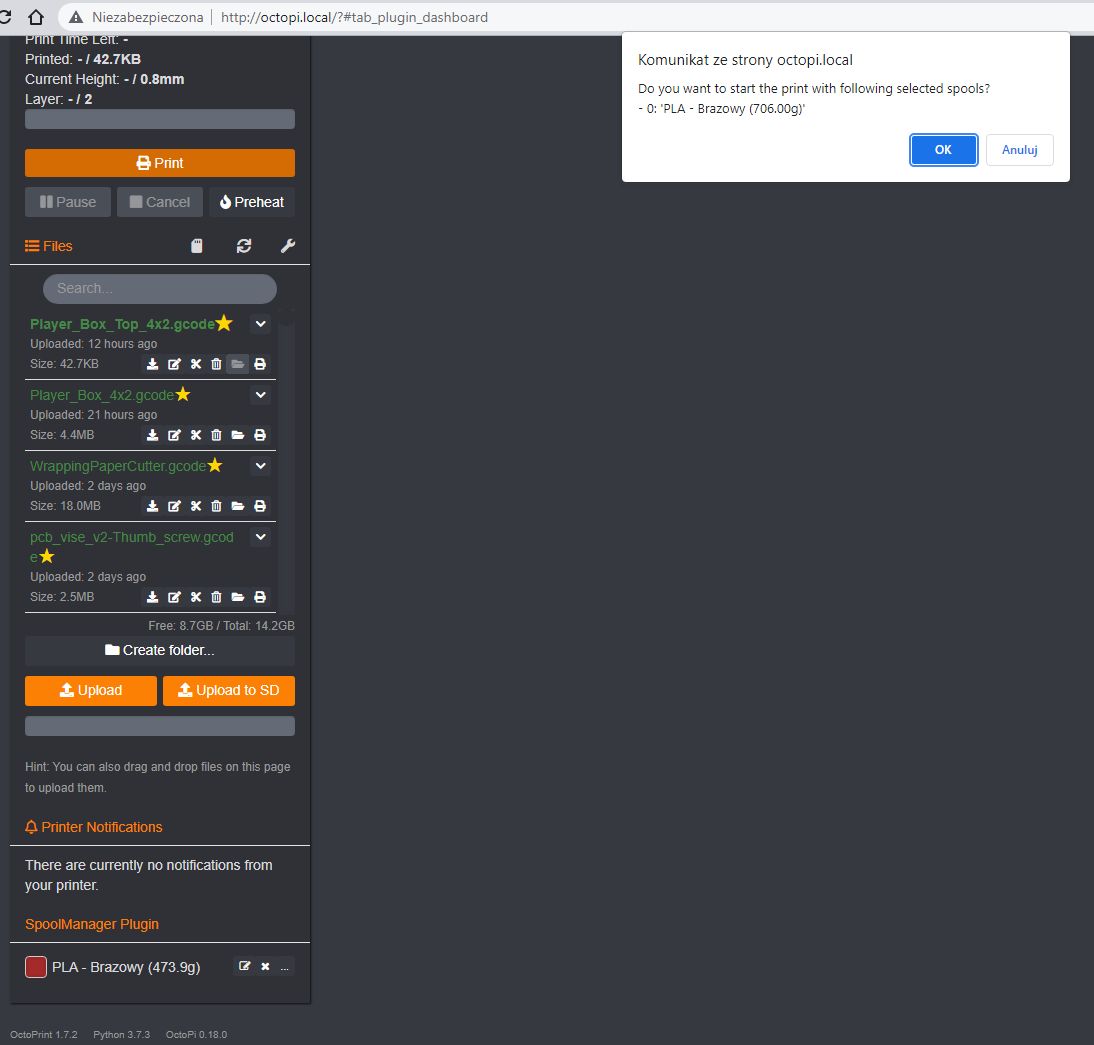The image size is (1094, 1045).
Task: Deselect spool using the x icon
Action: pos(264,966)
